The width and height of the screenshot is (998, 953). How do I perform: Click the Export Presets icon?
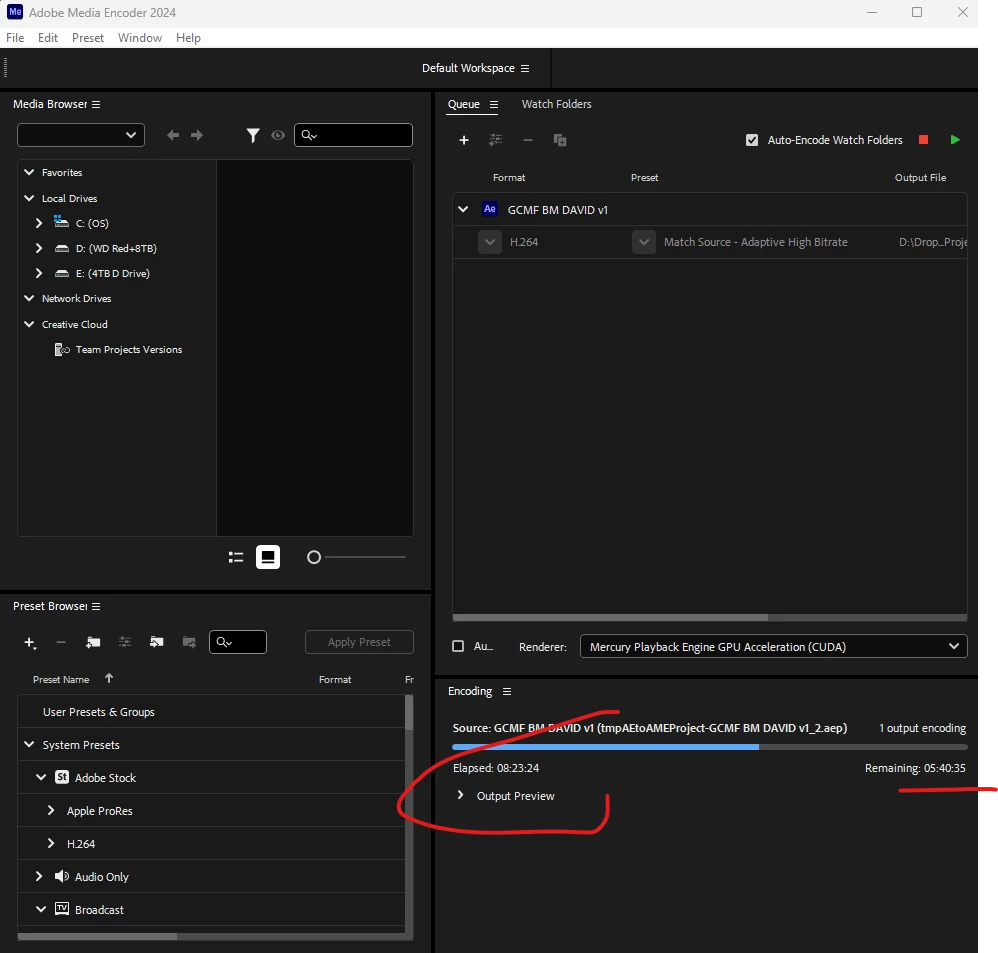point(189,642)
